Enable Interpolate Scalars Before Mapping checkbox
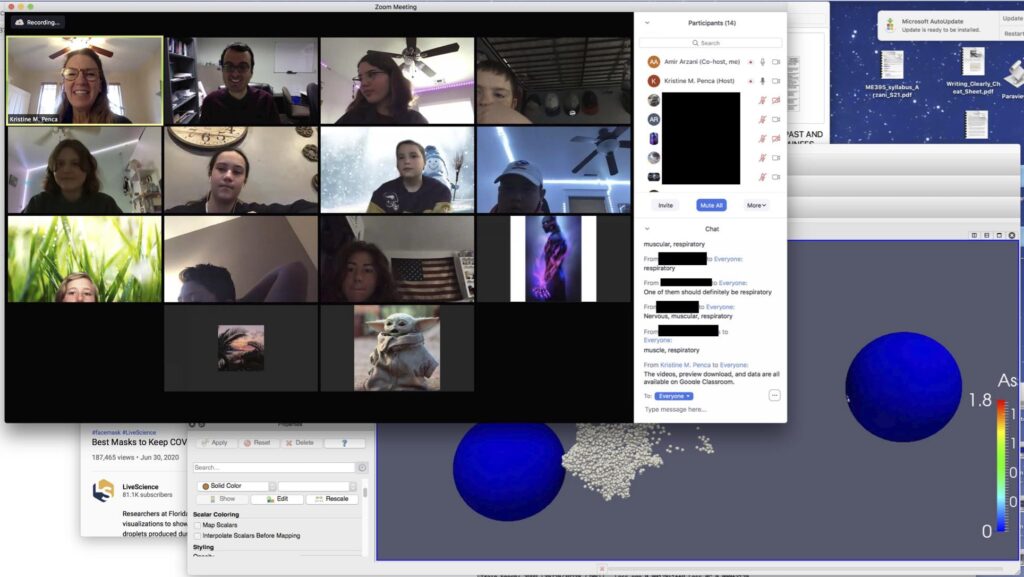The width and height of the screenshot is (1024, 577). (x=197, y=535)
